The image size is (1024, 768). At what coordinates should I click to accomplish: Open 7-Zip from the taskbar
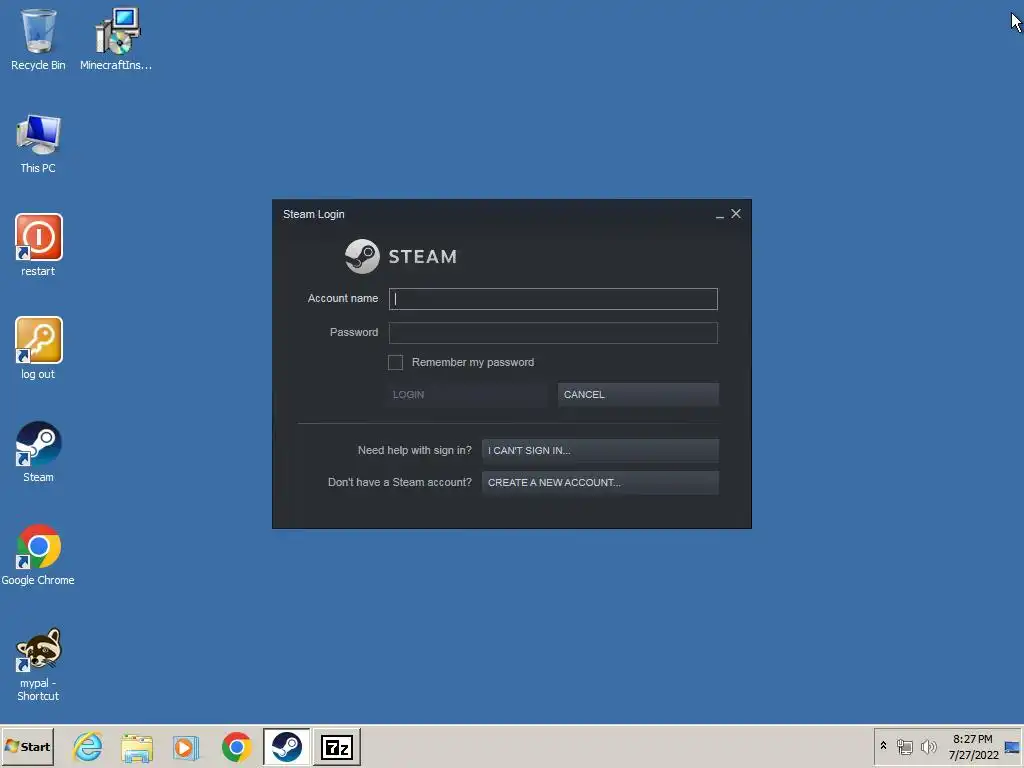pyautogui.click(x=337, y=746)
